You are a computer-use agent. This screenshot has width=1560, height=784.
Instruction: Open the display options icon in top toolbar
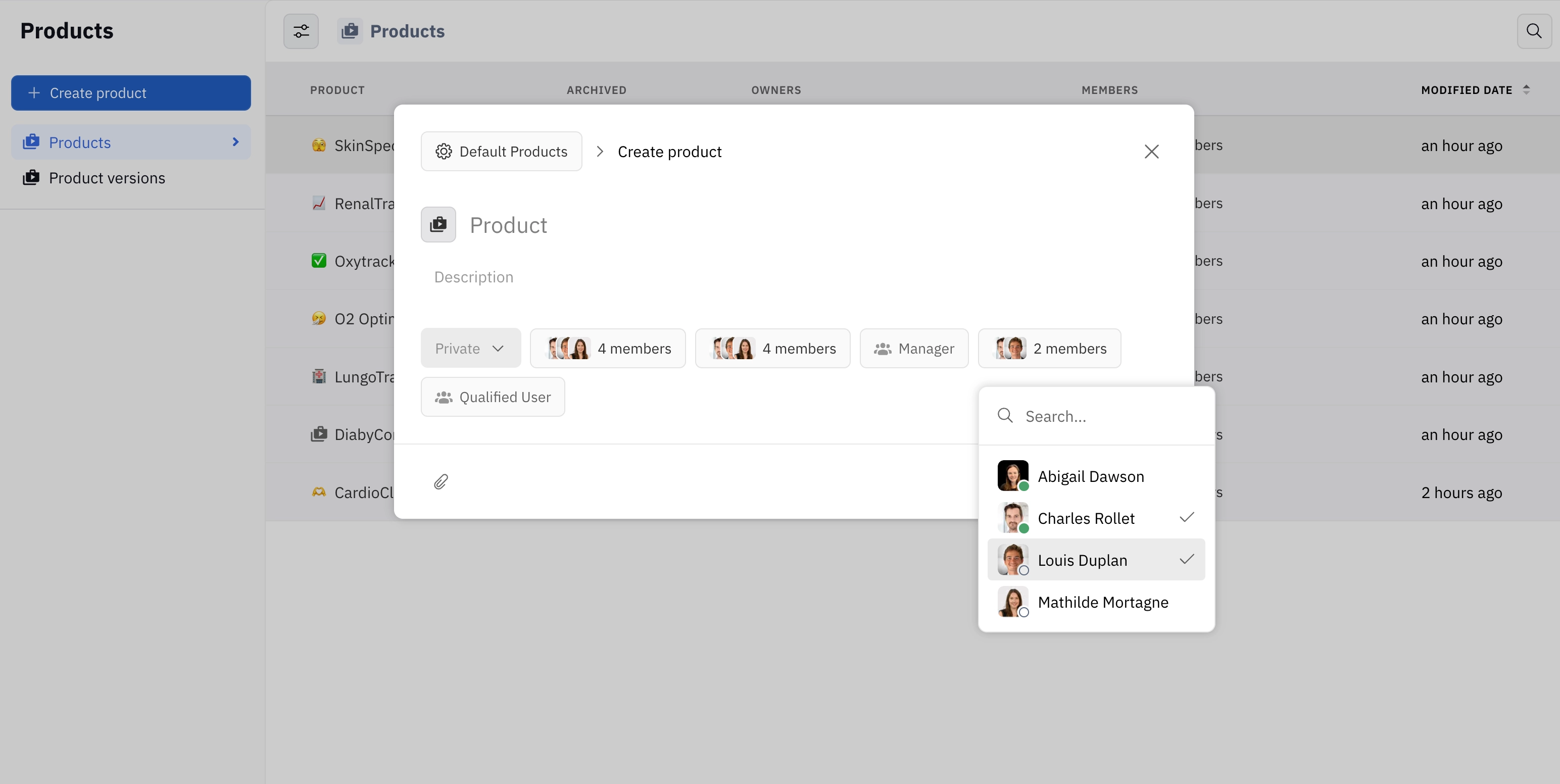click(301, 31)
